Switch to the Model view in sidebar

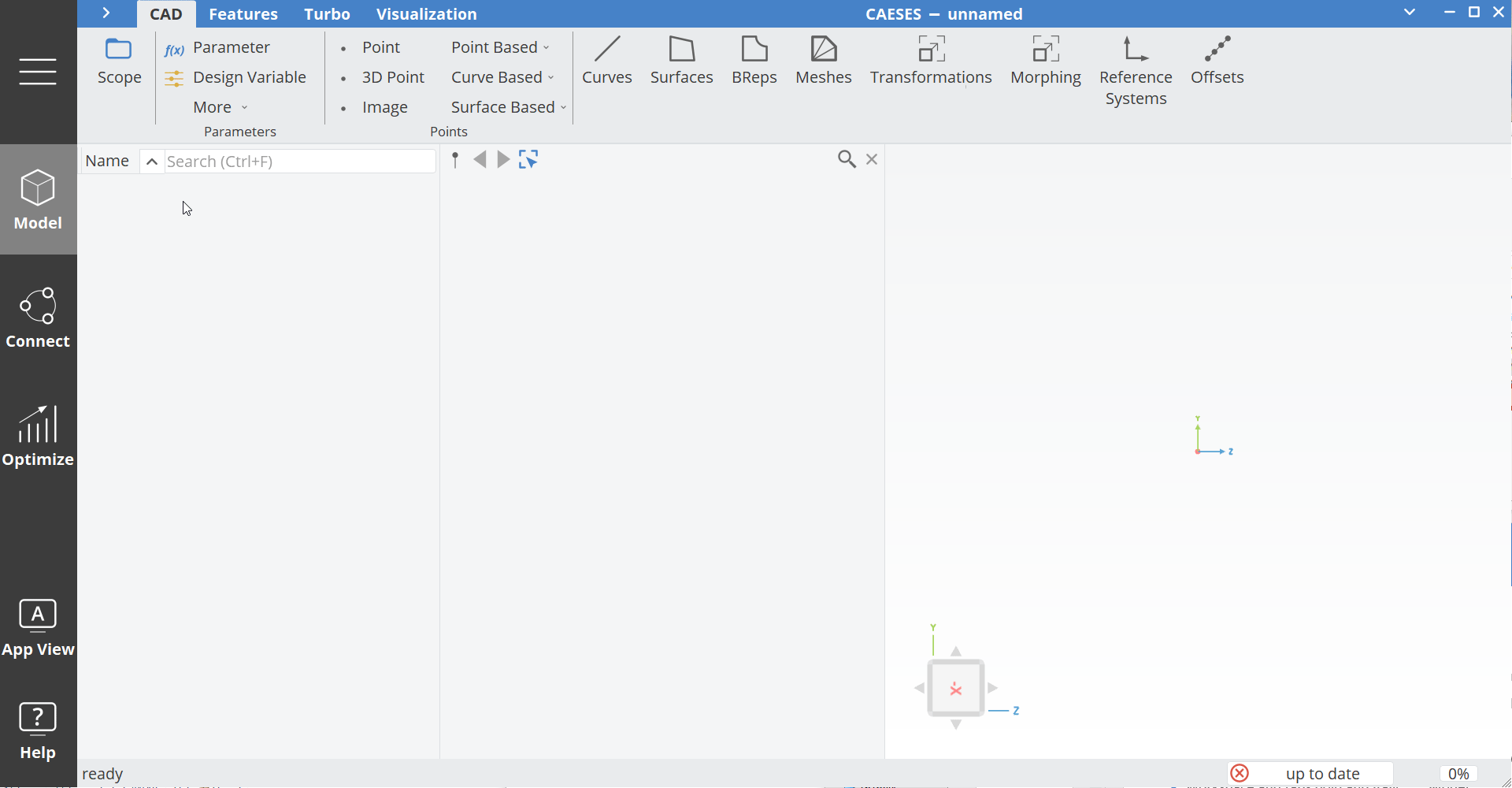point(37,199)
